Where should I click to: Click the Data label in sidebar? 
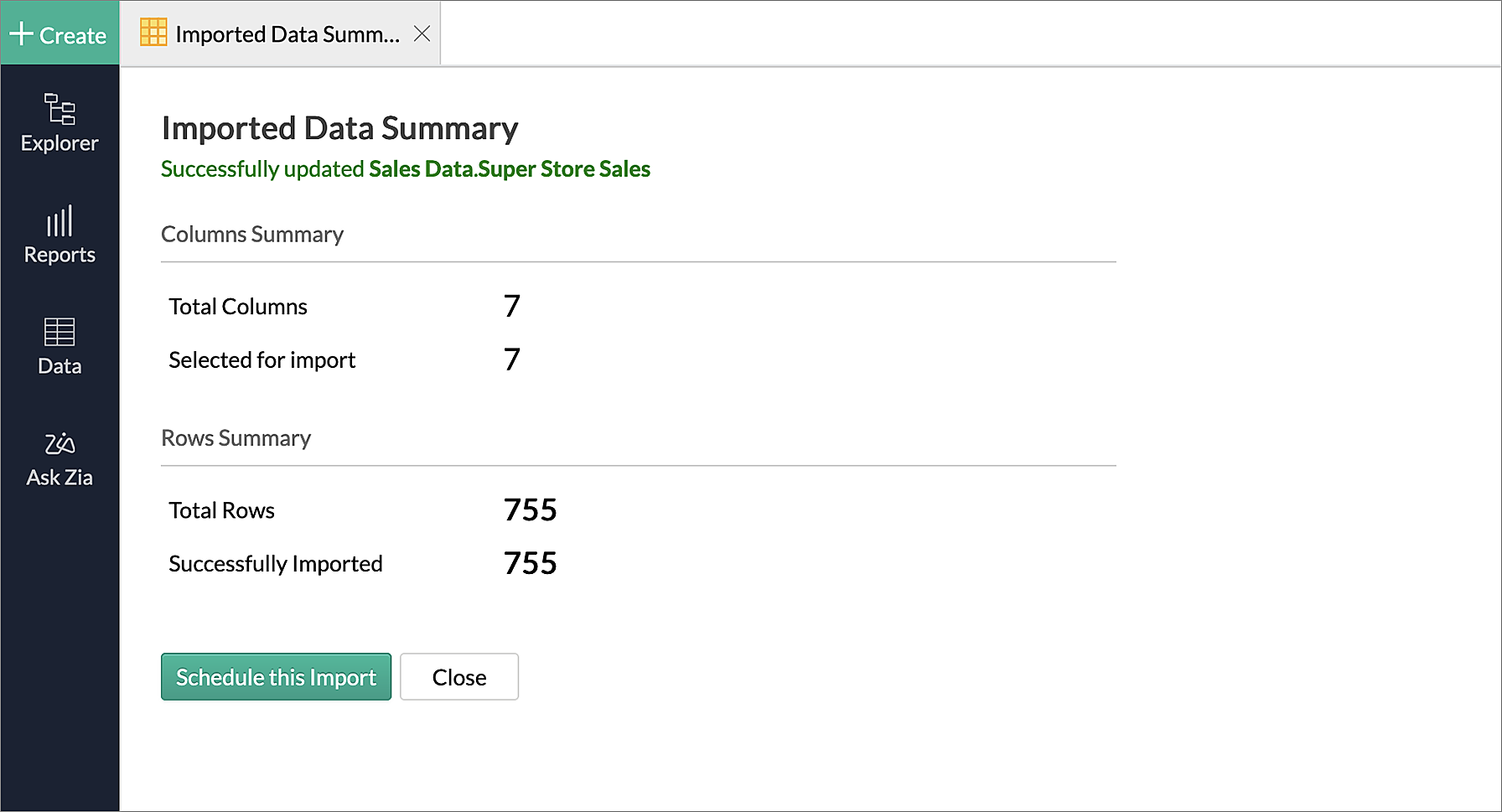(x=60, y=366)
